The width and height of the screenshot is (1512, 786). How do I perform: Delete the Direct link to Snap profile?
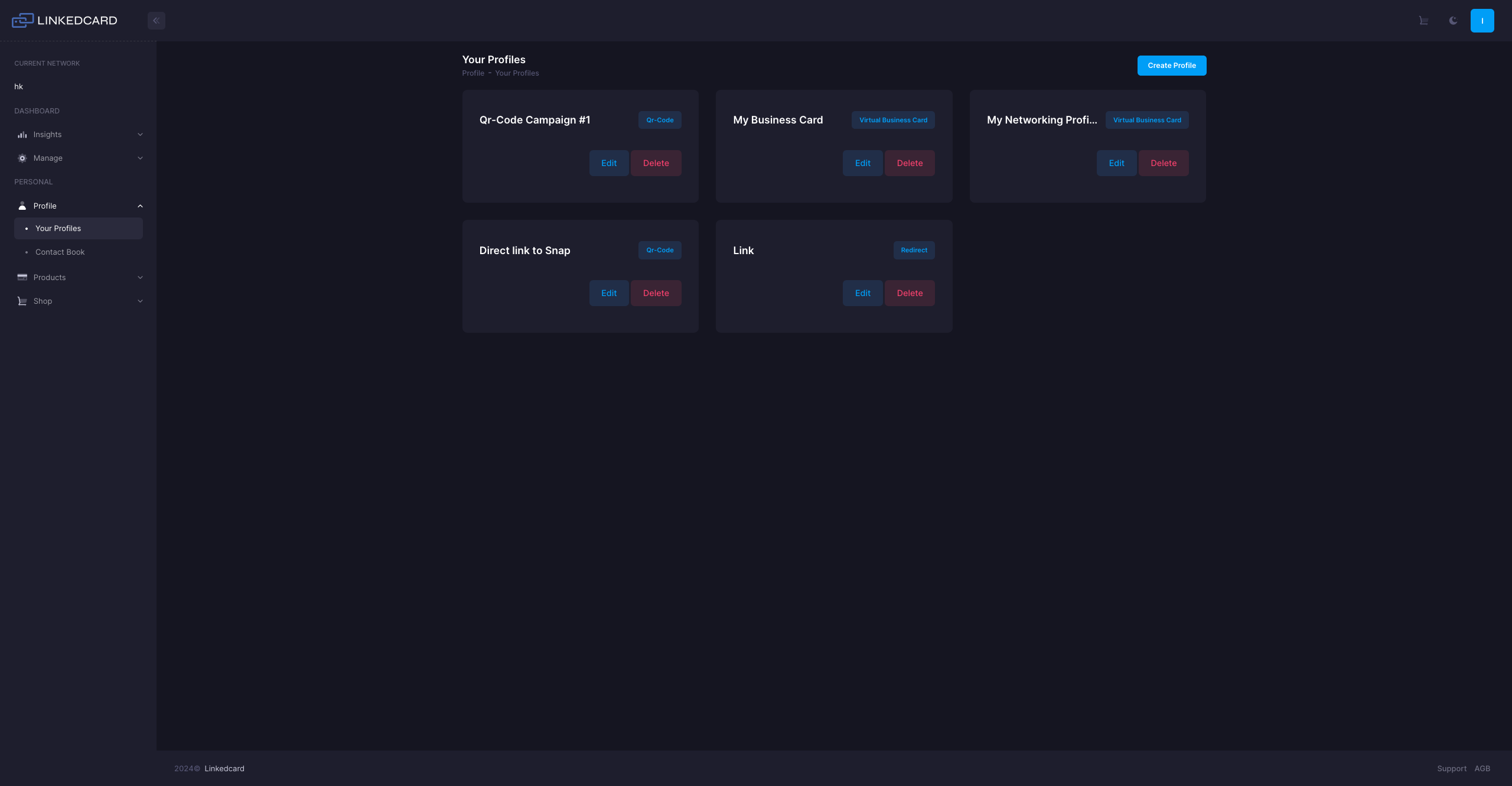[x=656, y=293]
